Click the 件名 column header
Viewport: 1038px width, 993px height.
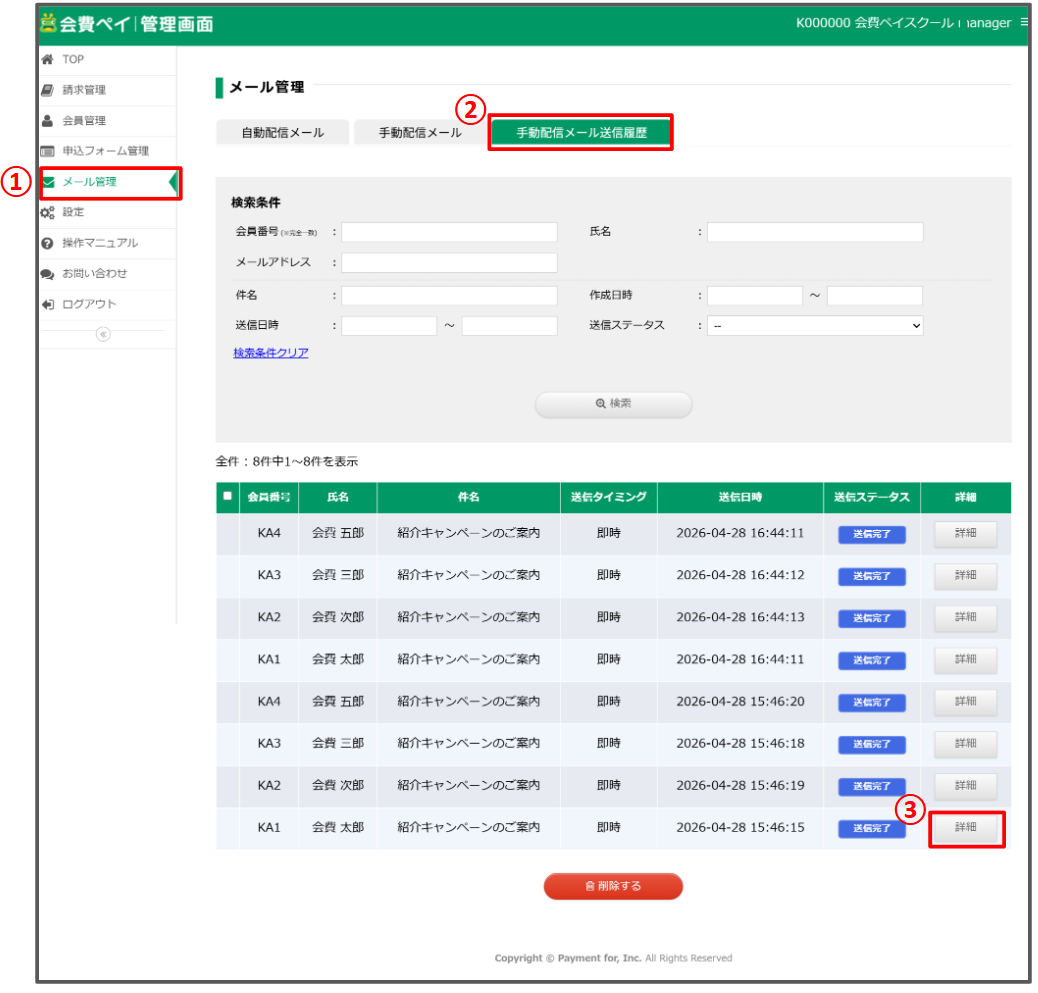[471, 499]
